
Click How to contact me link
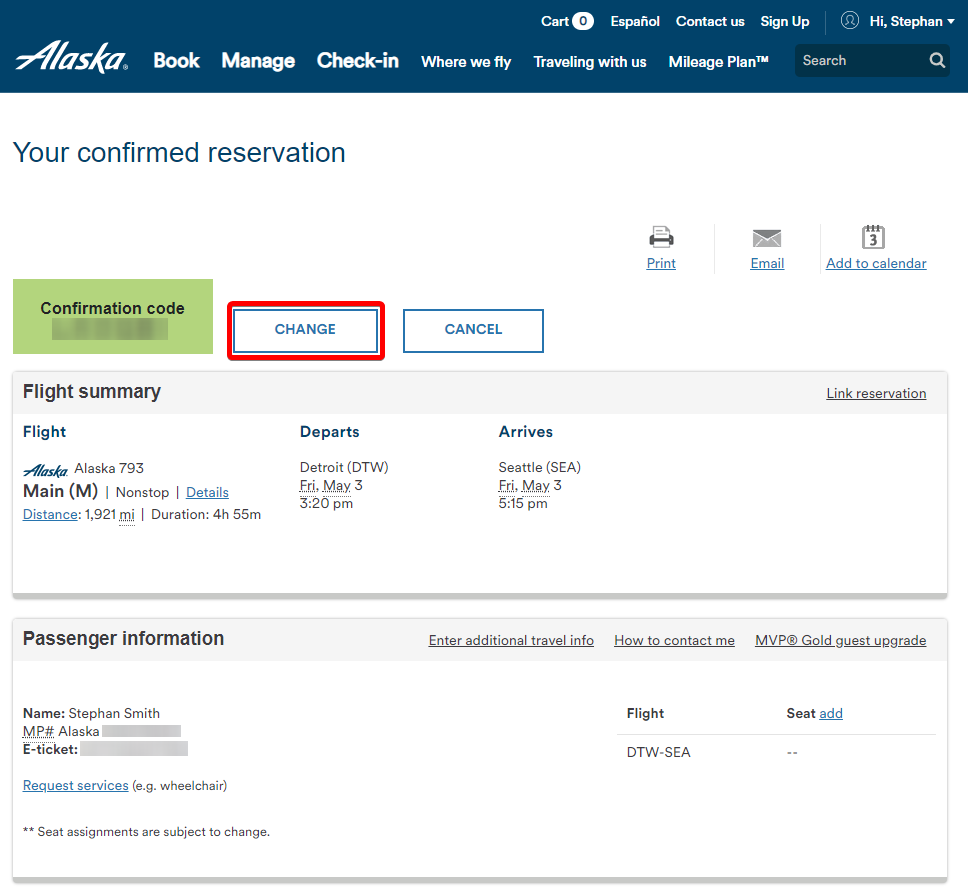(674, 641)
